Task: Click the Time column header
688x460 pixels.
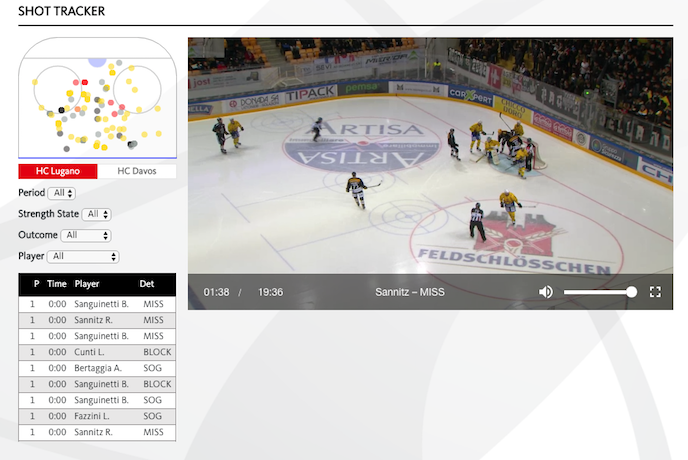Action: coord(57,284)
